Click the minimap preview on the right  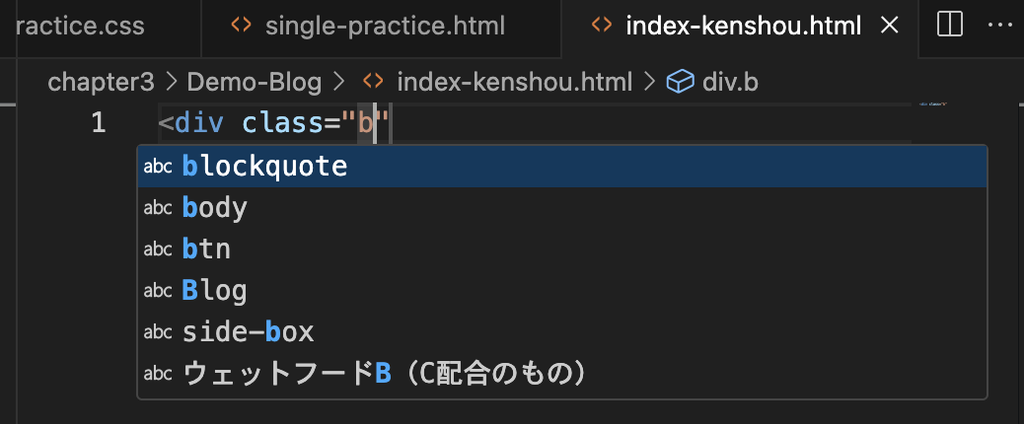click(933, 104)
